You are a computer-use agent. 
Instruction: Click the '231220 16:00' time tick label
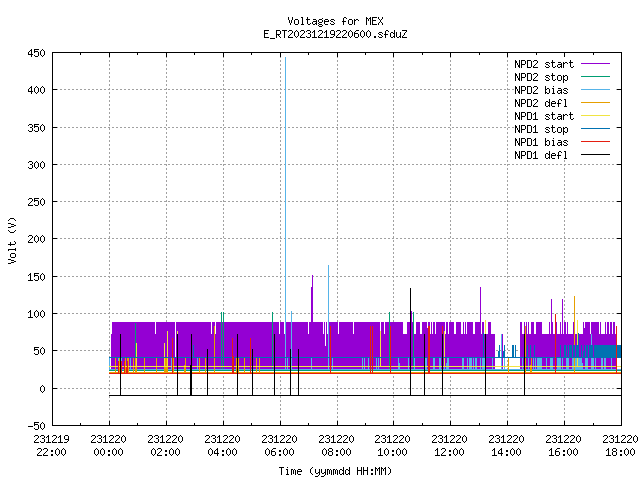pyautogui.click(x=563, y=446)
